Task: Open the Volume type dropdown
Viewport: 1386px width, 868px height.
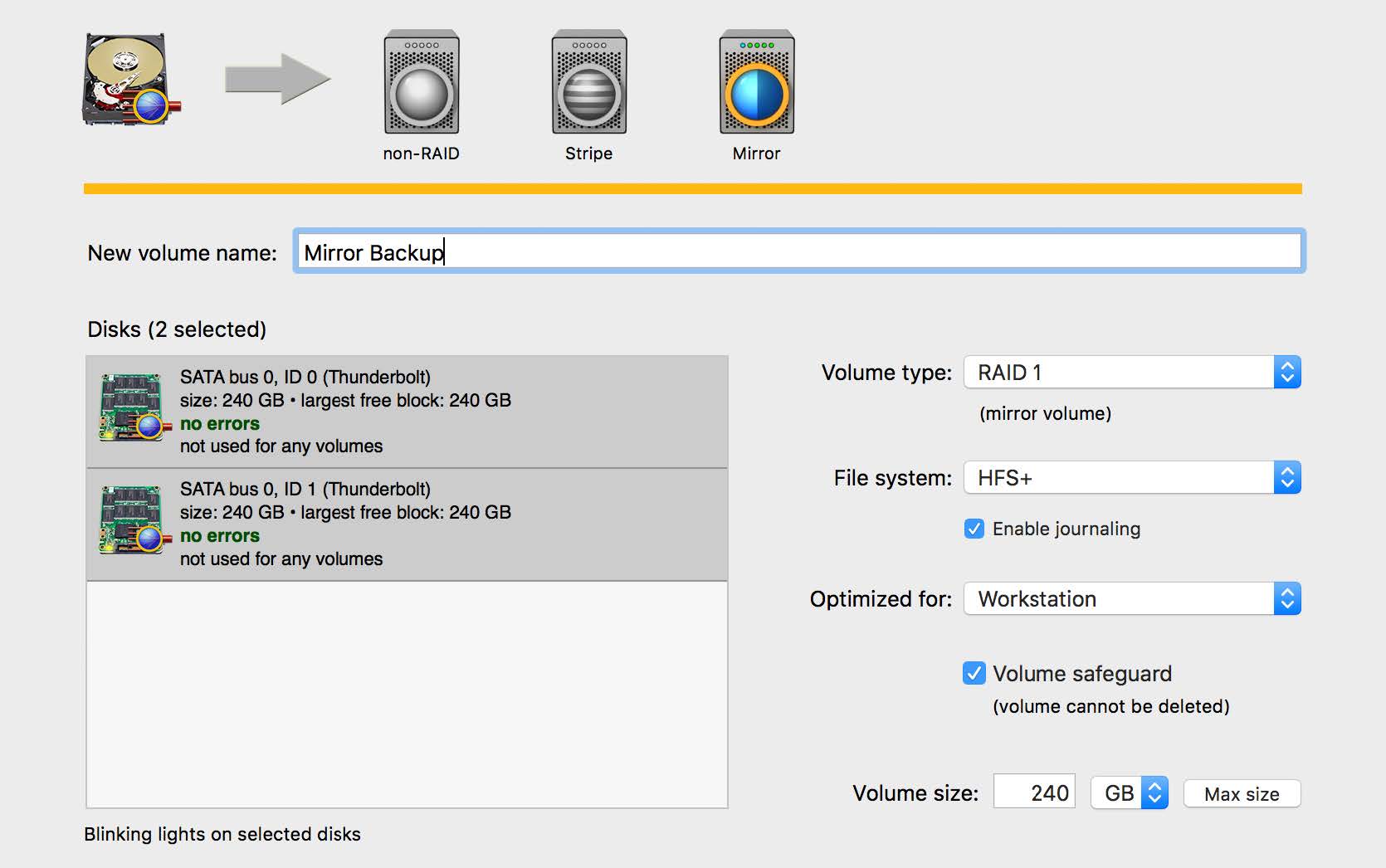Action: pyautogui.click(x=1131, y=373)
